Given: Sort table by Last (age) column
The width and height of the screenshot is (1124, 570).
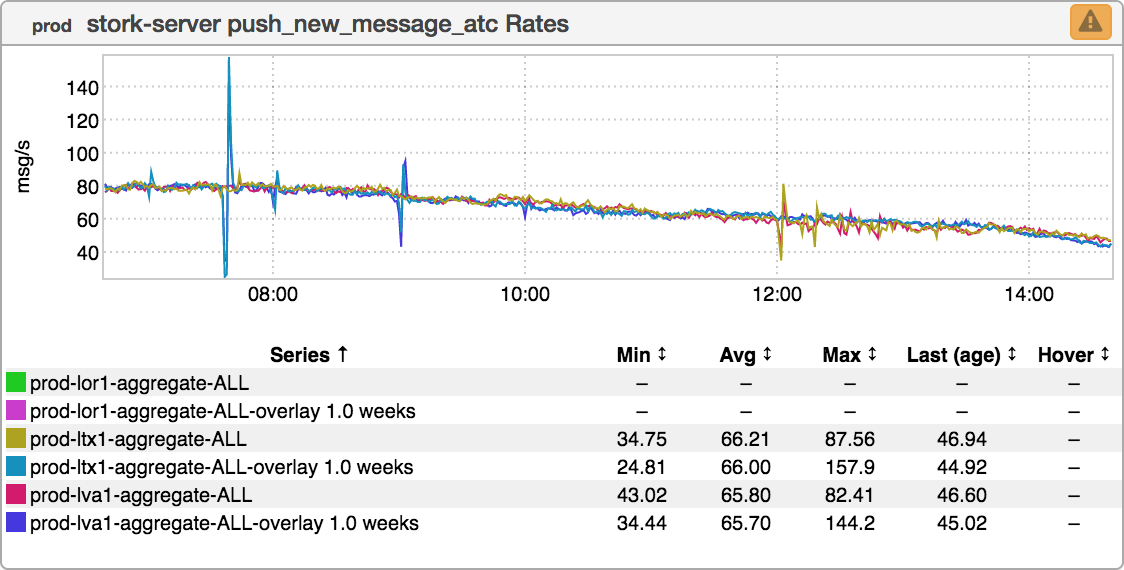Looking at the screenshot, I should [x=961, y=355].
